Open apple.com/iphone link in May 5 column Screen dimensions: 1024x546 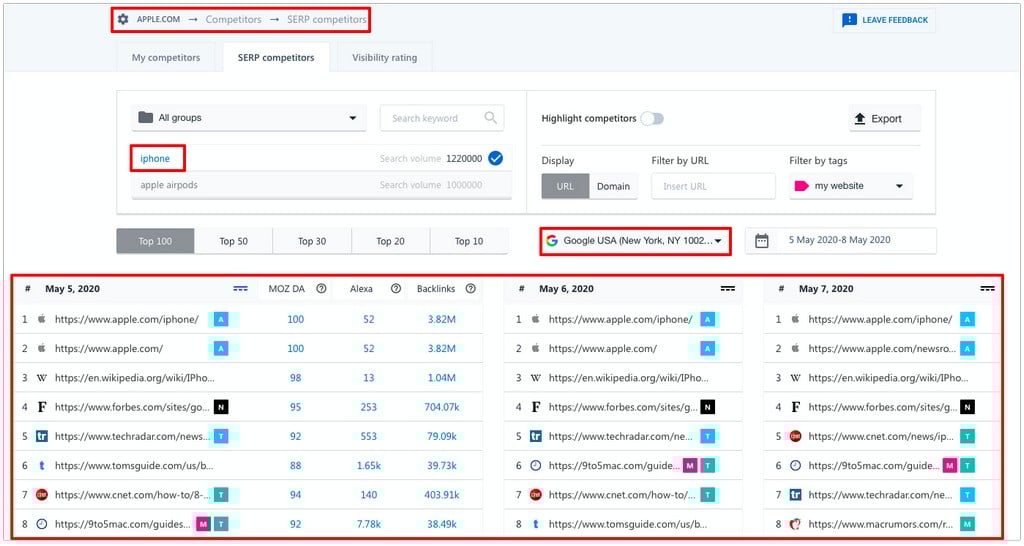(x=127, y=319)
